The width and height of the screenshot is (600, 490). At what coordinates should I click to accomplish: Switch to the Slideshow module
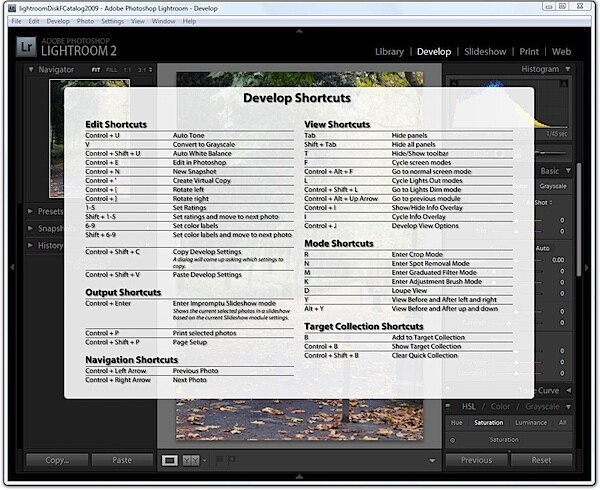click(485, 52)
